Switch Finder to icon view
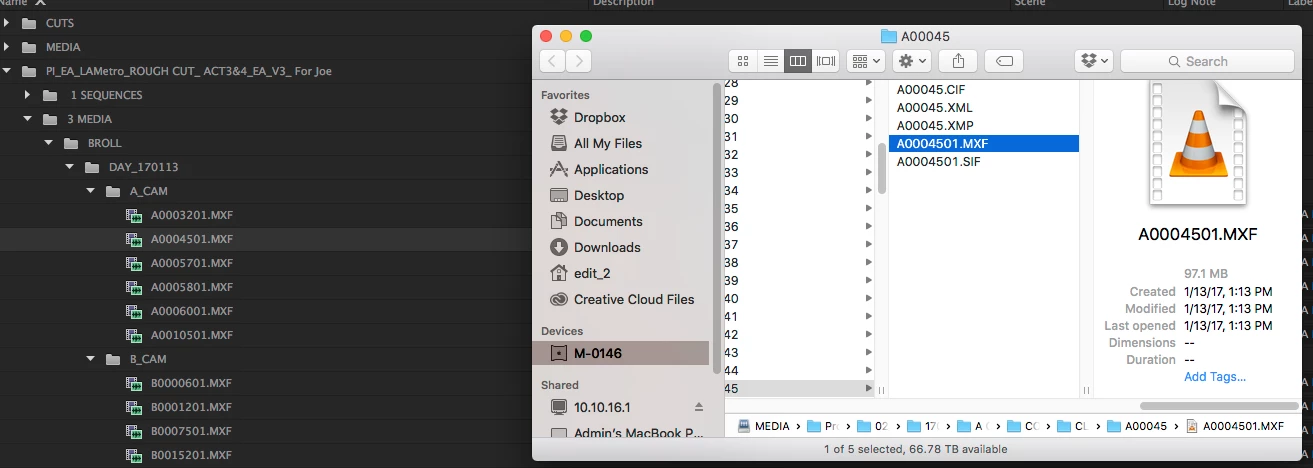1313x468 pixels. coord(743,61)
